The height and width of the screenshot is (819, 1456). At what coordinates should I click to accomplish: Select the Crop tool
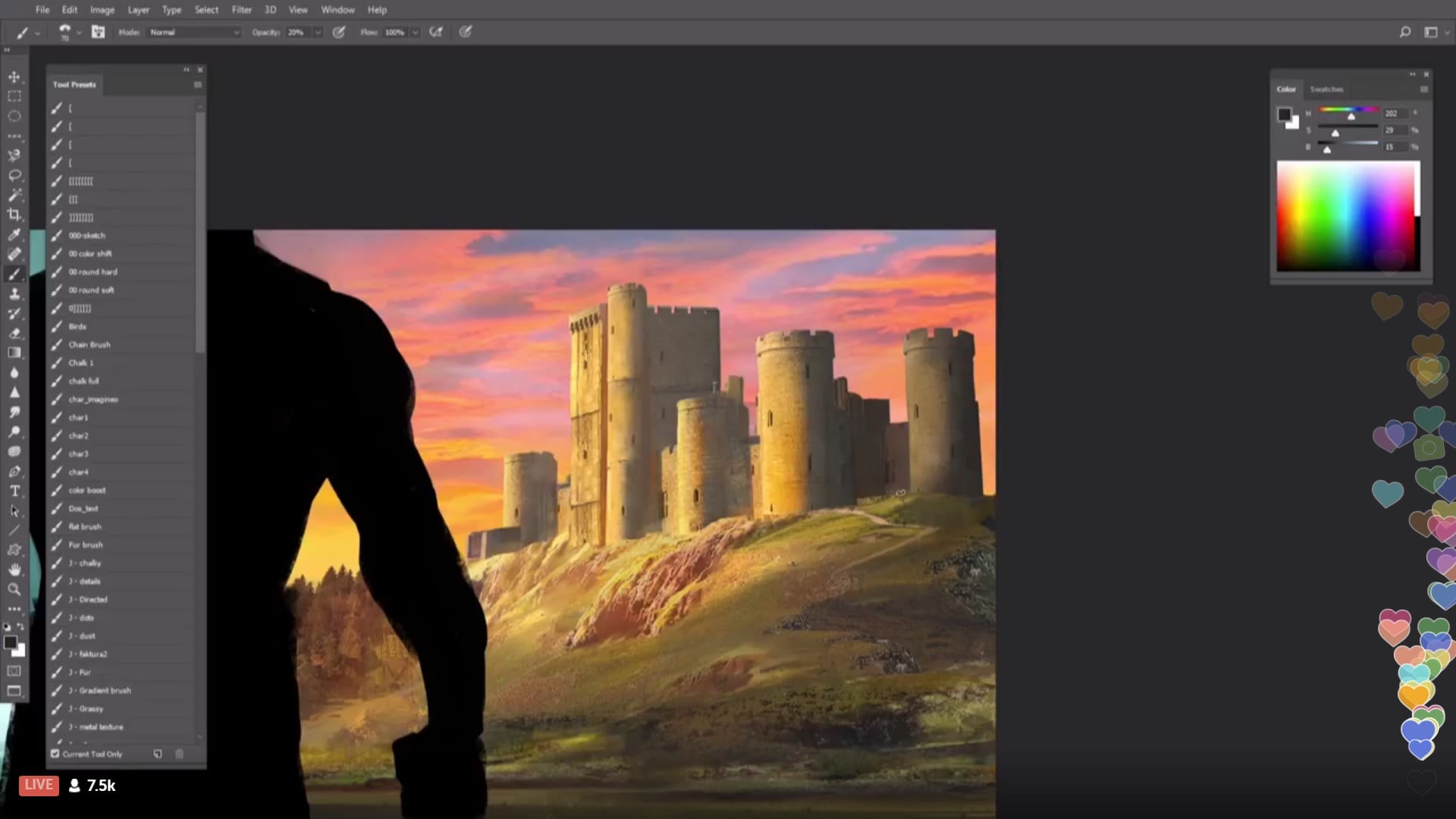[x=14, y=215]
